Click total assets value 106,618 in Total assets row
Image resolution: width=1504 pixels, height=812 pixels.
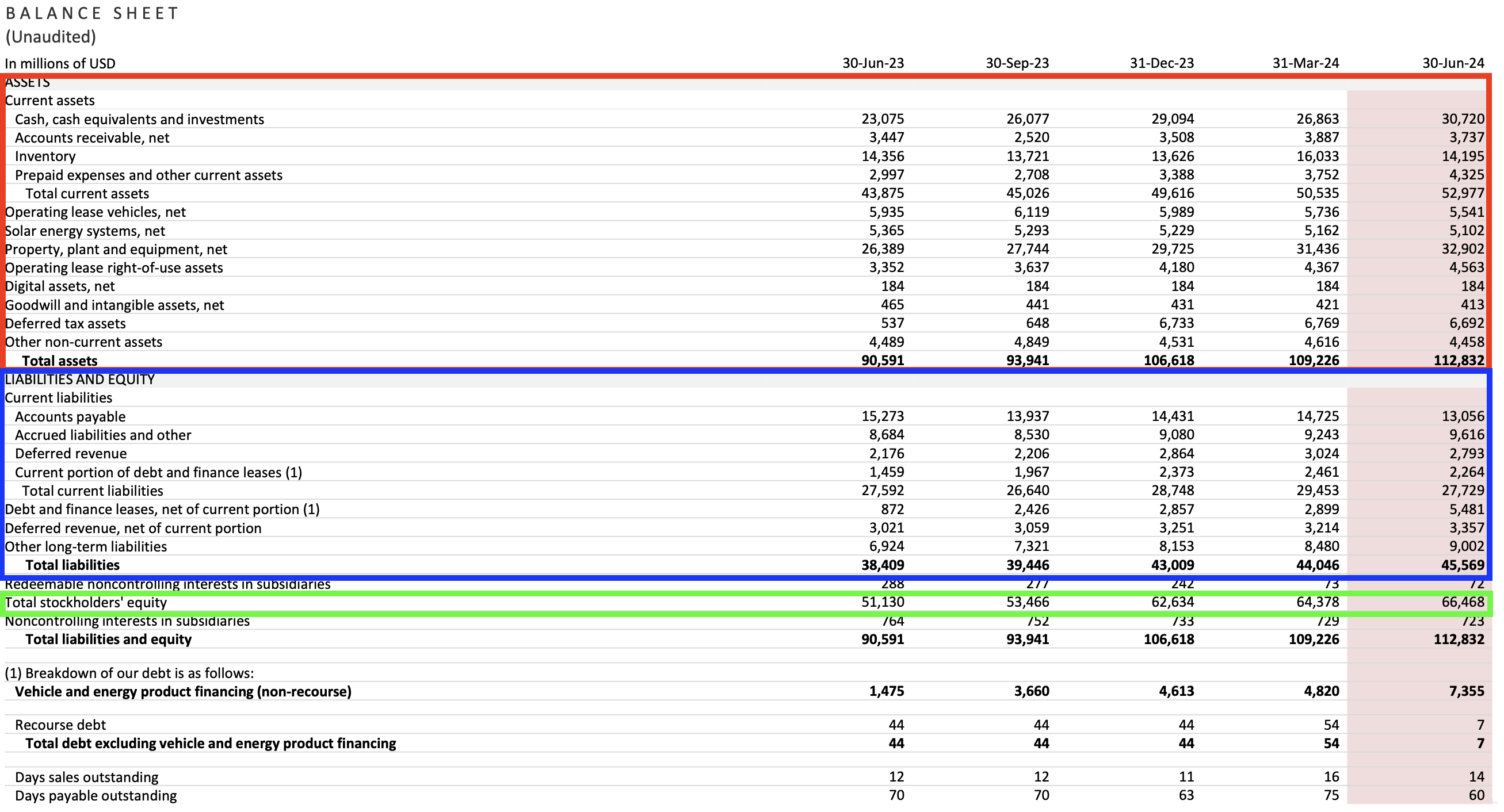1169,361
